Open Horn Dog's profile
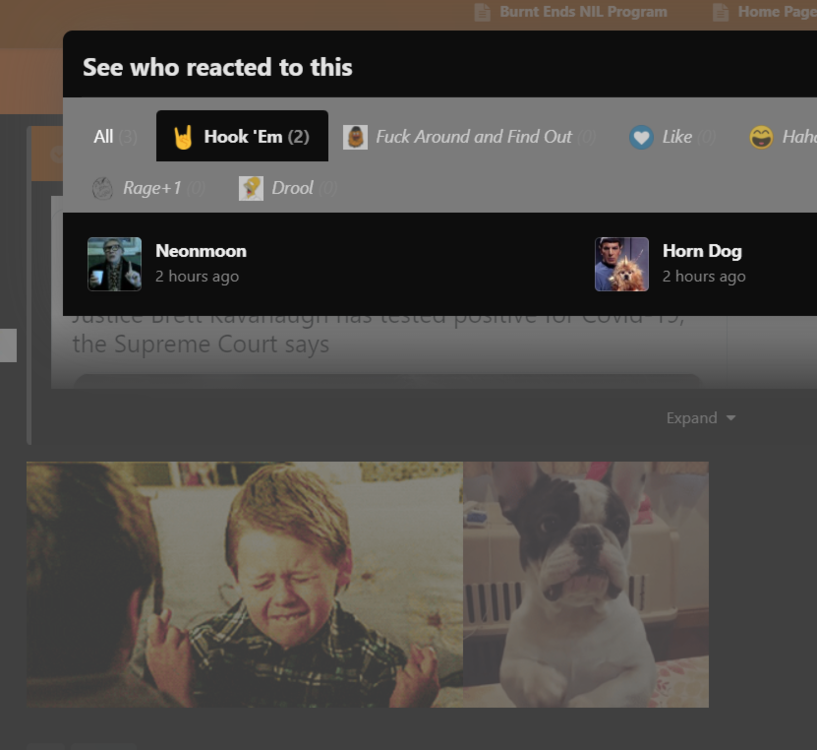817x750 pixels. click(x=702, y=251)
